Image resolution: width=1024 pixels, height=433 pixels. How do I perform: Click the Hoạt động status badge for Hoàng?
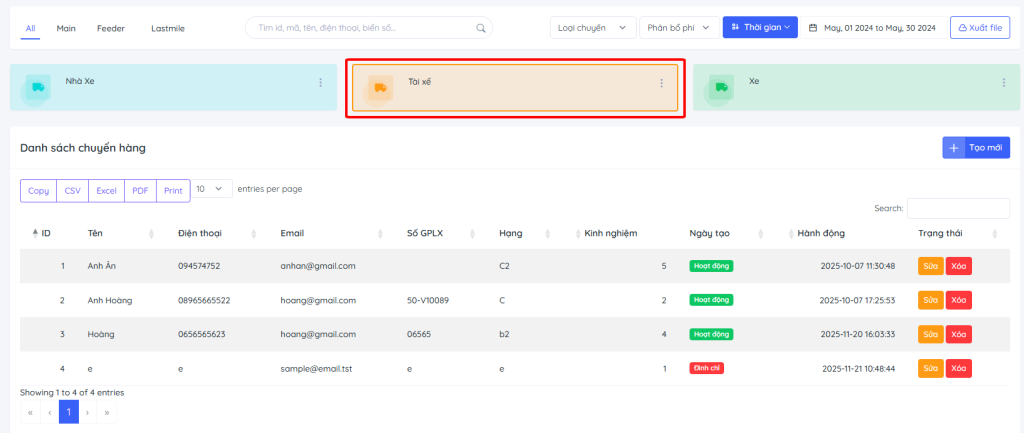tap(710, 334)
